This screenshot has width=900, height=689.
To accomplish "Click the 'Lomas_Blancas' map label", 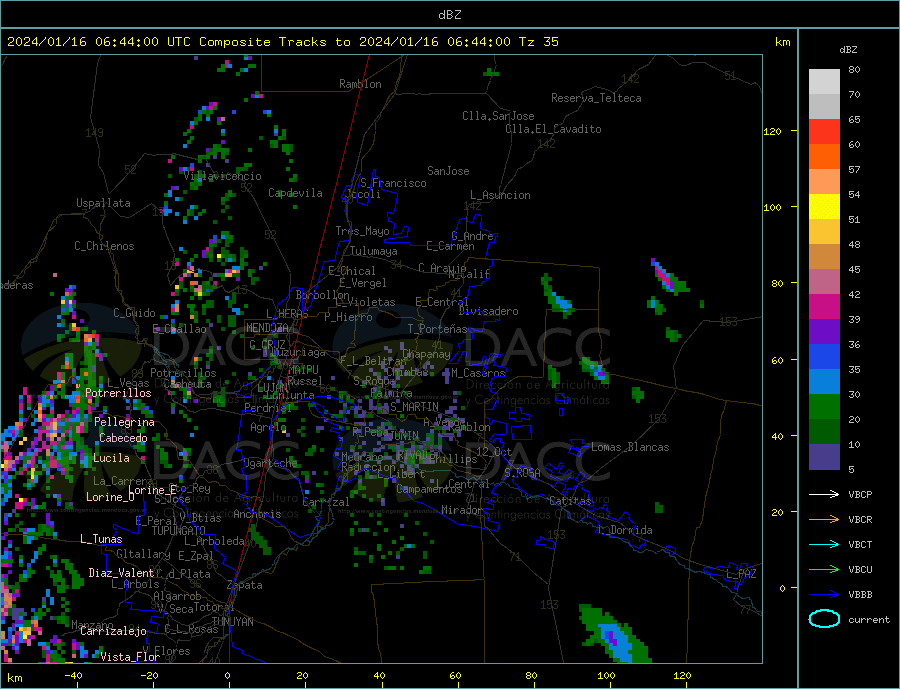I will (630, 447).
